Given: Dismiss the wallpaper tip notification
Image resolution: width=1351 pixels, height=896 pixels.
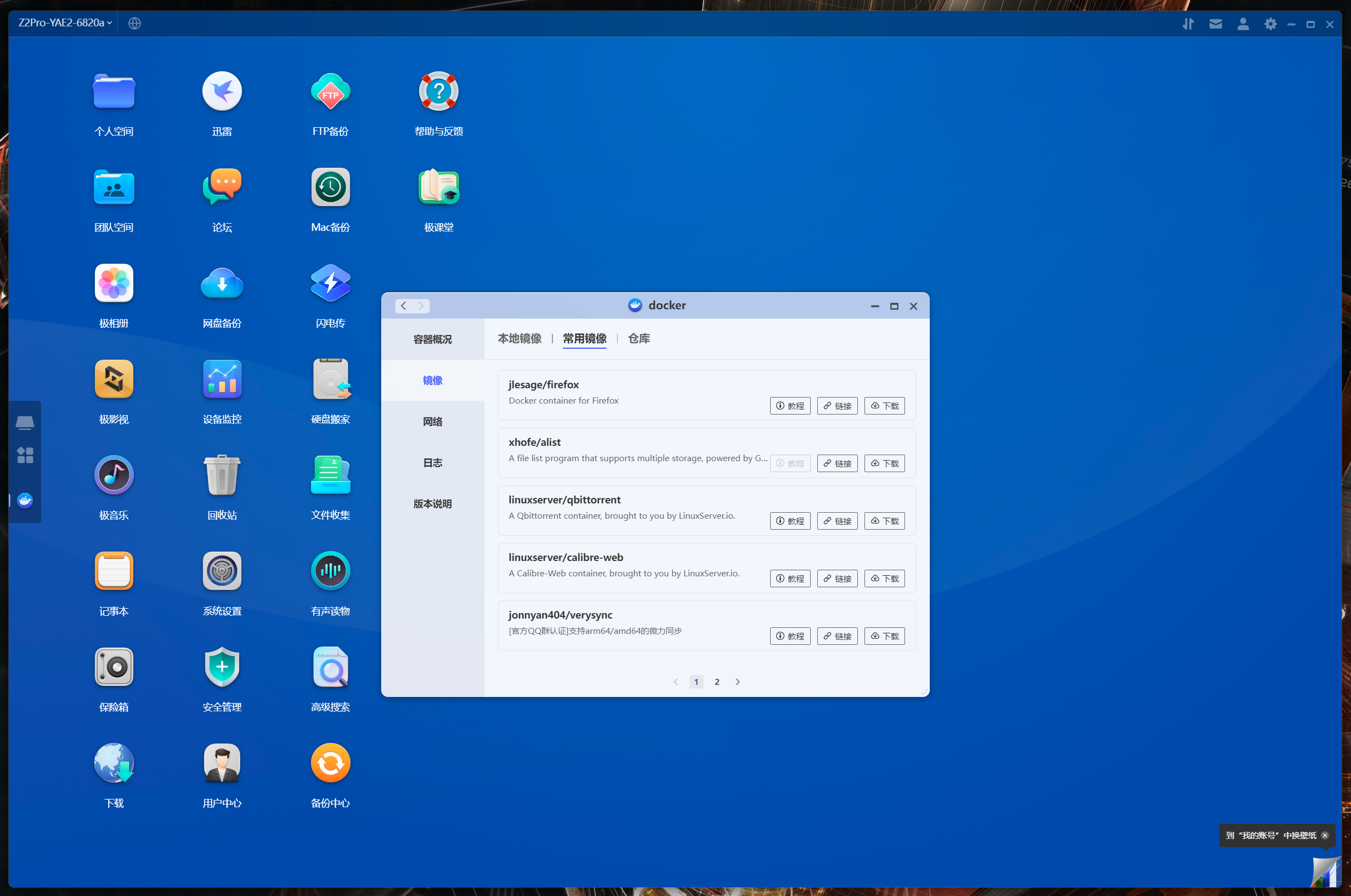Looking at the screenshot, I should pos(1325,836).
